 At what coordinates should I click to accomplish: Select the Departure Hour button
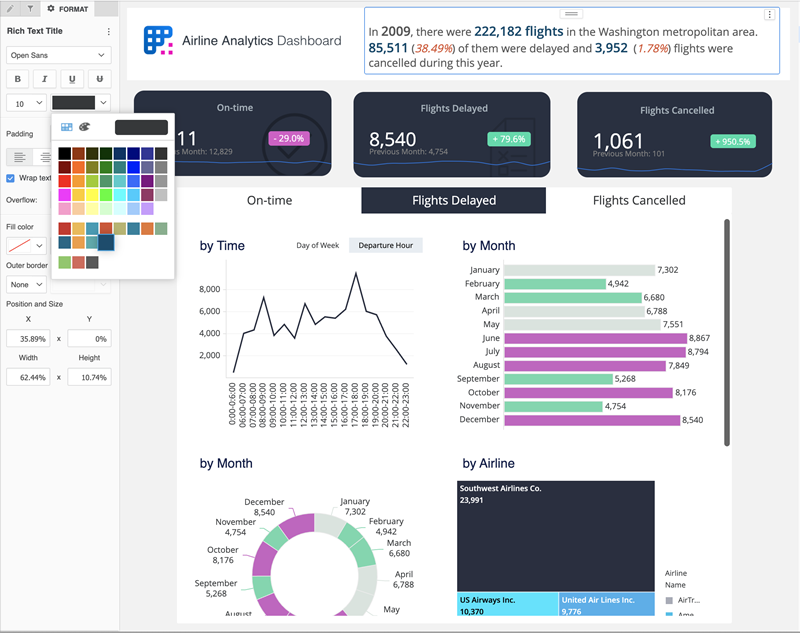coord(385,245)
